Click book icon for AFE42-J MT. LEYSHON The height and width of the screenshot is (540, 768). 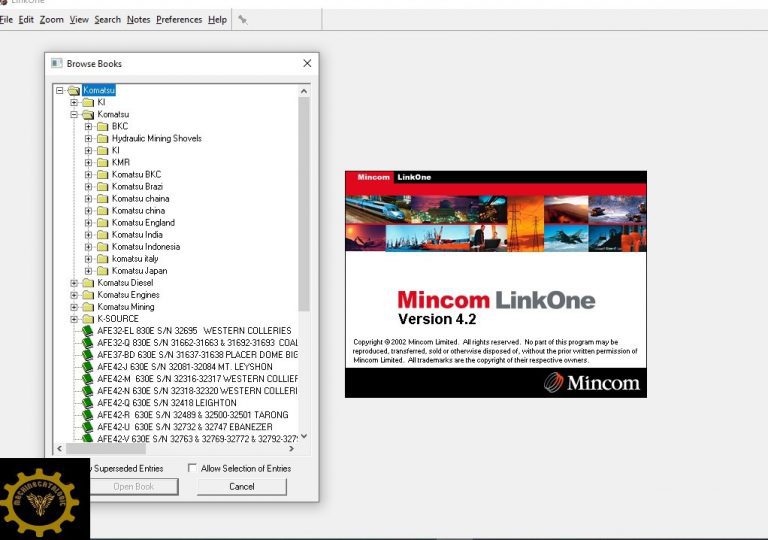click(88, 367)
